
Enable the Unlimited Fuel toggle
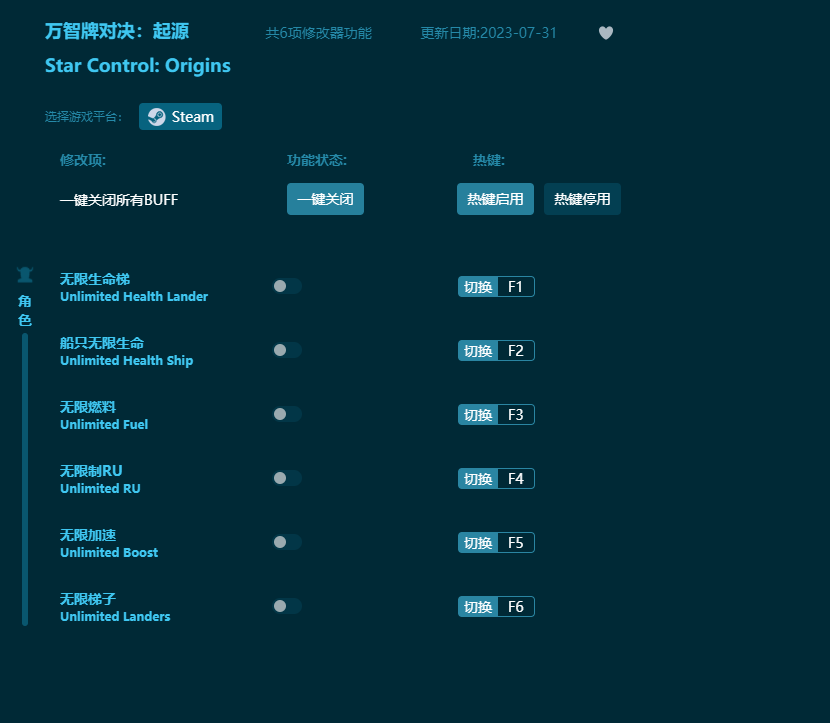click(287, 414)
